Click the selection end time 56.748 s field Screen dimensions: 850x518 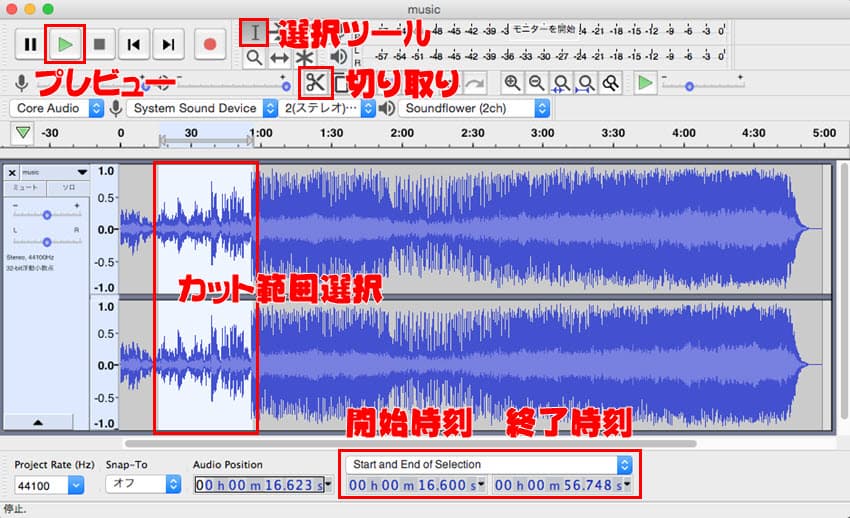pos(559,485)
